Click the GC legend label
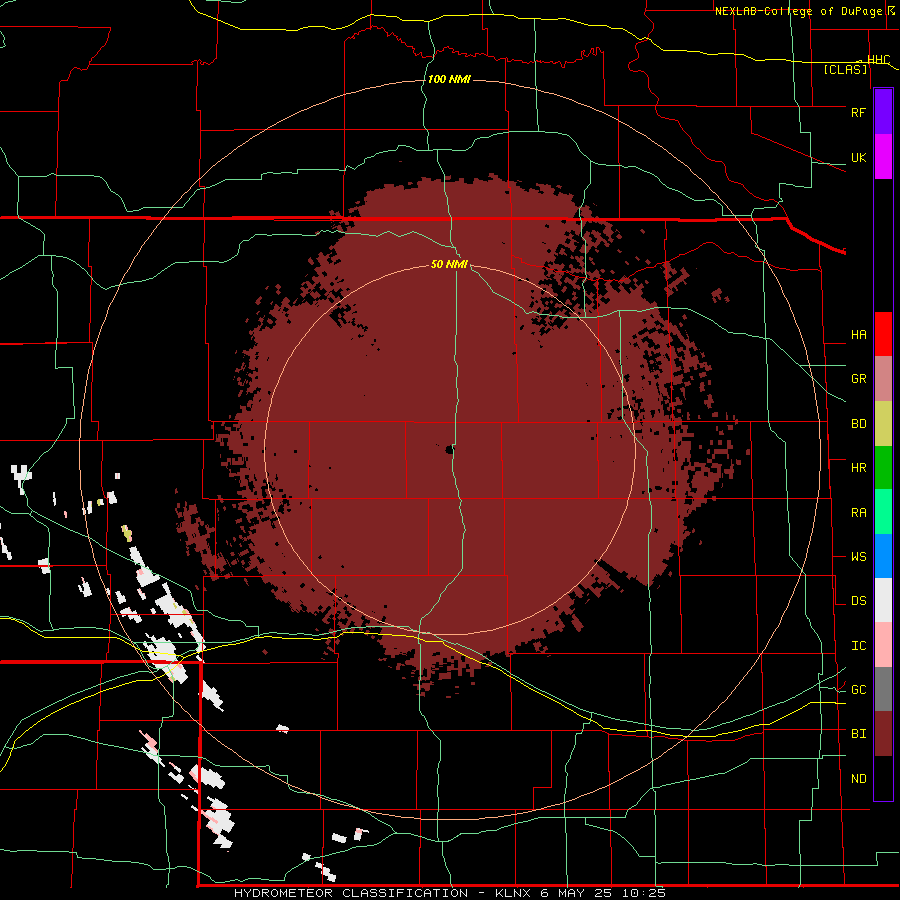The image size is (900, 900). pos(858,690)
